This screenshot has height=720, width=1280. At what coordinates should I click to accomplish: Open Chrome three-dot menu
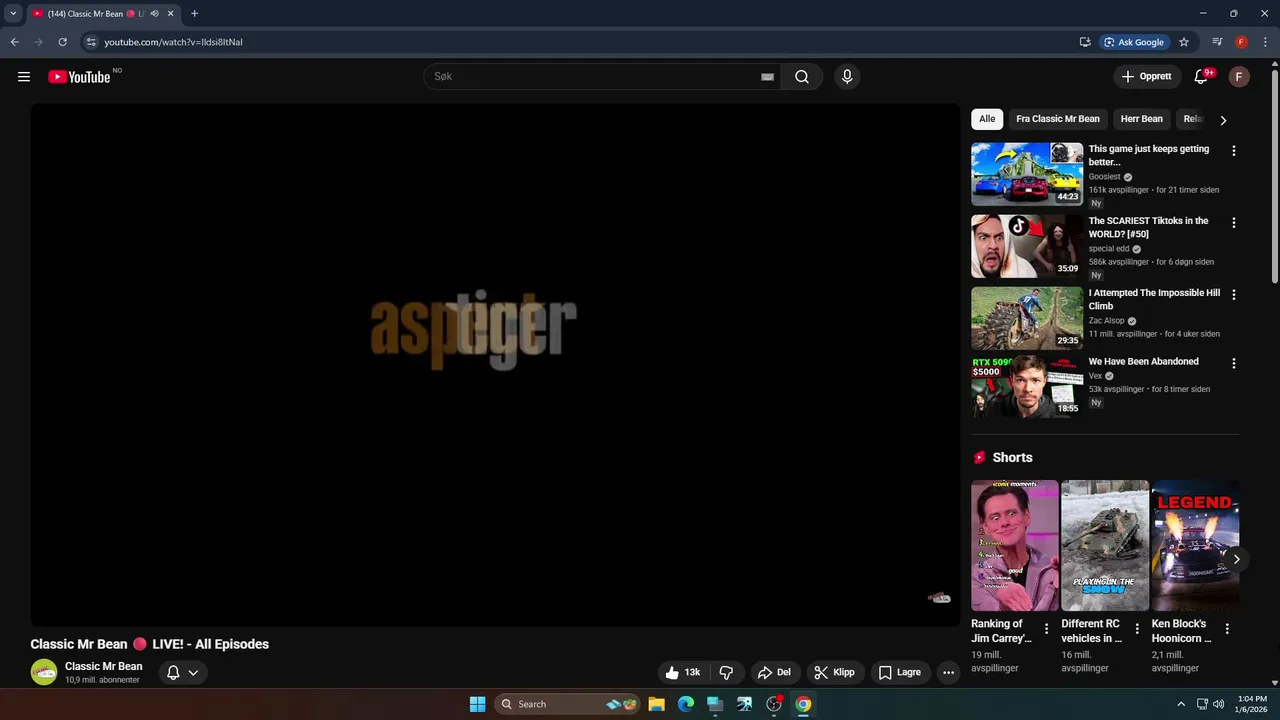[1265, 42]
